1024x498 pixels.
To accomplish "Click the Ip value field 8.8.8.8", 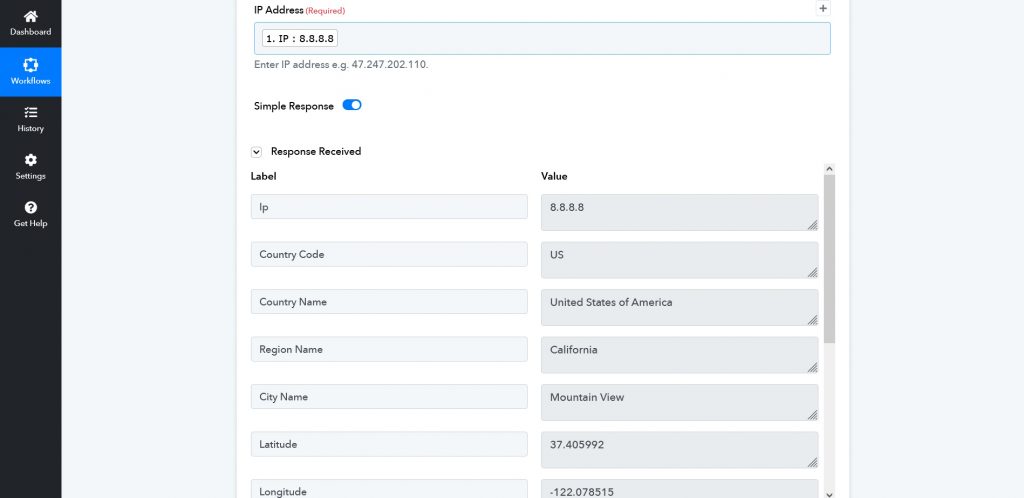I will (678, 211).
